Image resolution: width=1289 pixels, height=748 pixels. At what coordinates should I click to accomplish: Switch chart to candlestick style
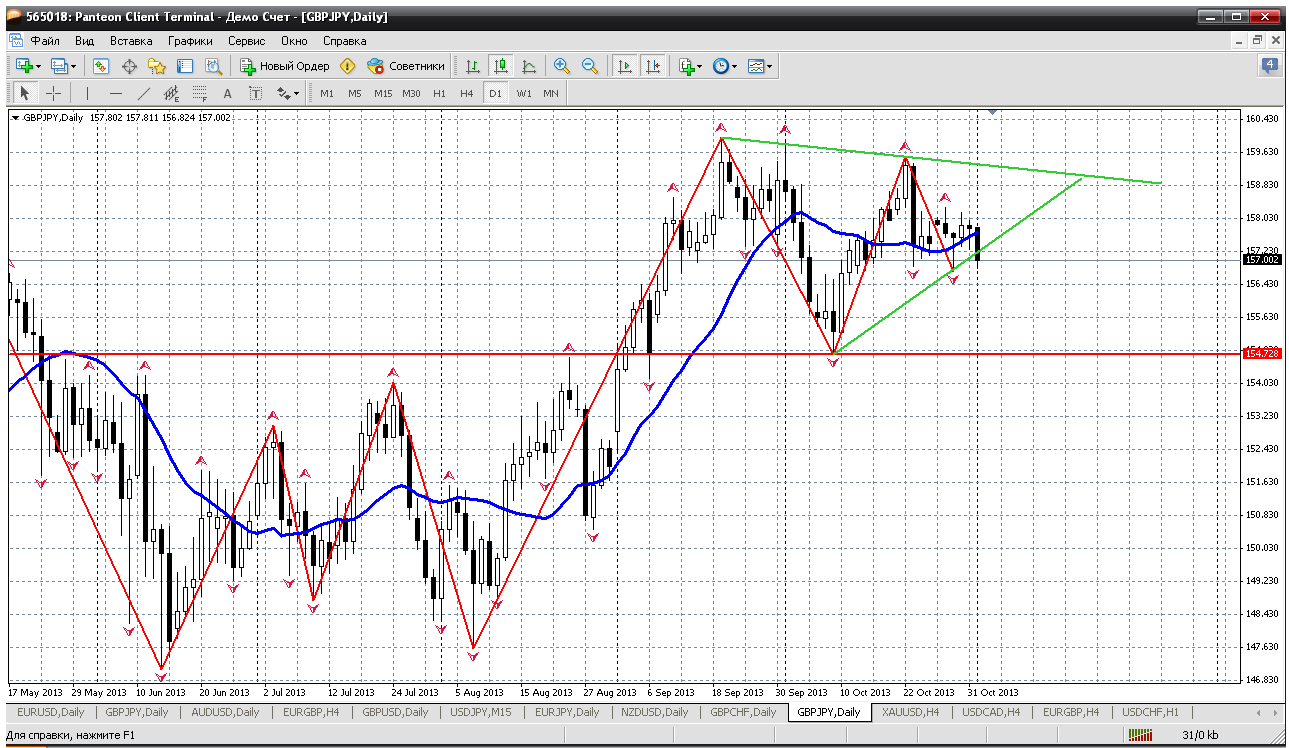tap(501, 66)
